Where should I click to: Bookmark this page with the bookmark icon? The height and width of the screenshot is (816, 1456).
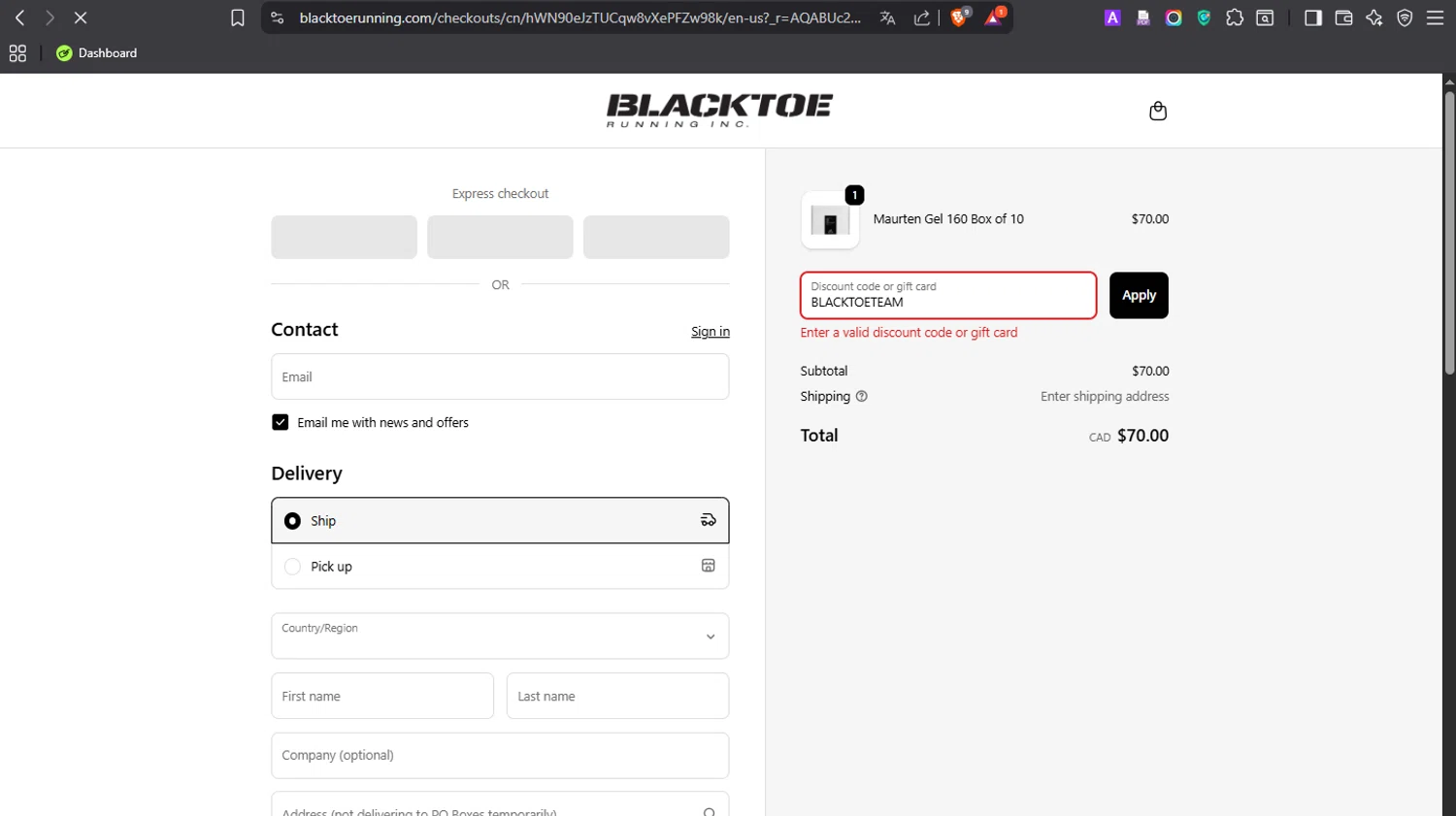coord(238,17)
